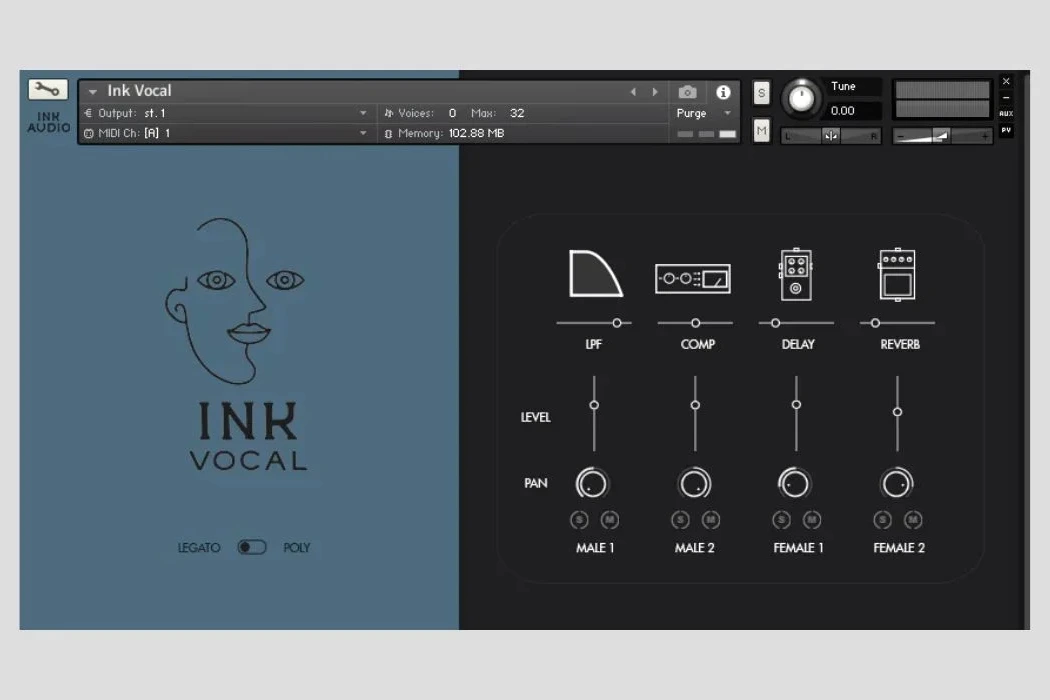
Task: Mute the Female 1 channel
Action: pyautogui.click(x=812, y=520)
